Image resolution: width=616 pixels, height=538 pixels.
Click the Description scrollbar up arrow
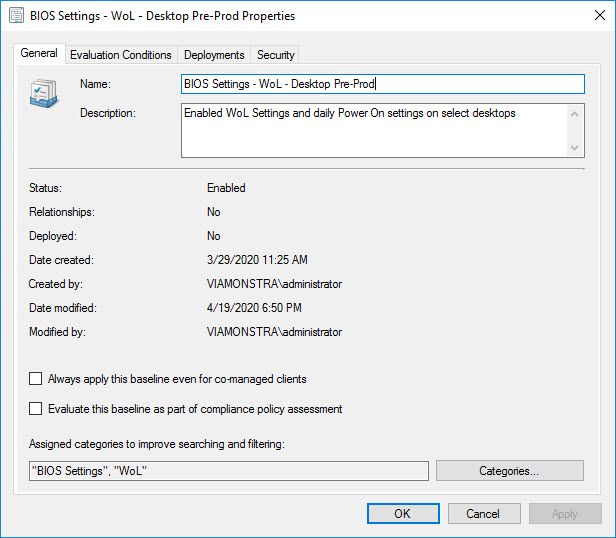pos(575,113)
